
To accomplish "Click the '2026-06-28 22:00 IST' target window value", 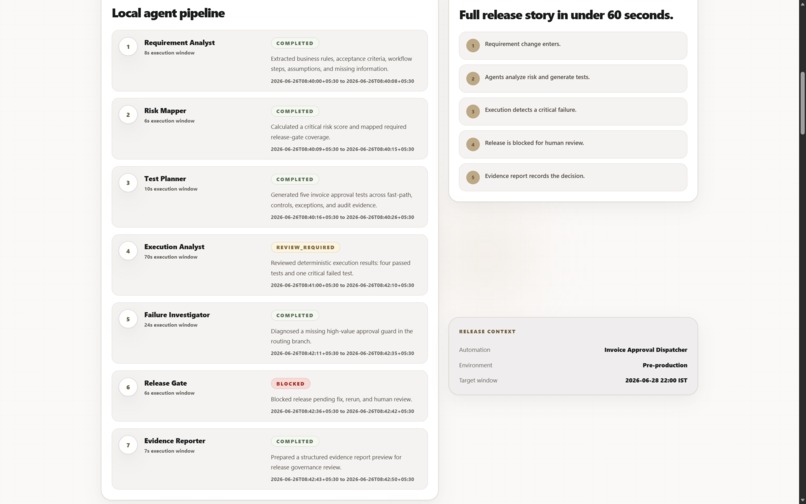I will (656, 381).
